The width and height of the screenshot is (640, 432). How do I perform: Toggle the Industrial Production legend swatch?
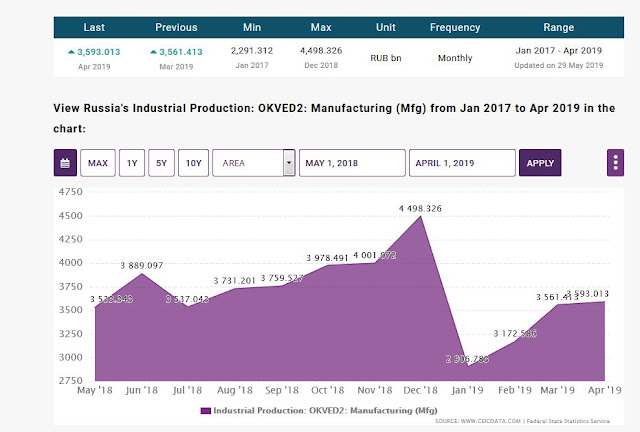(206, 411)
